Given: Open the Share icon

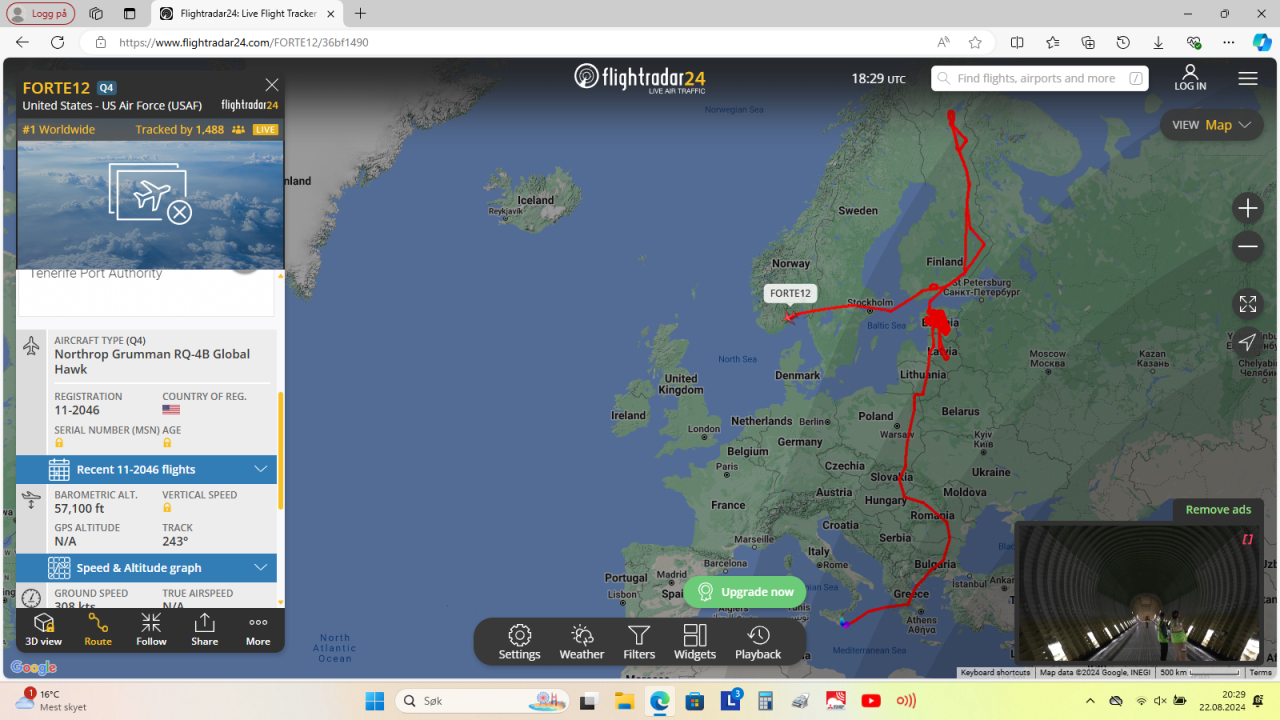Looking at the screenshot, I should click(204, 629).
